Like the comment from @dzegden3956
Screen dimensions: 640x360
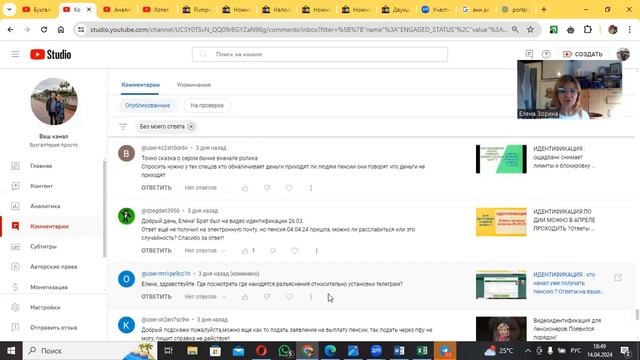click(x=245, y=251)
